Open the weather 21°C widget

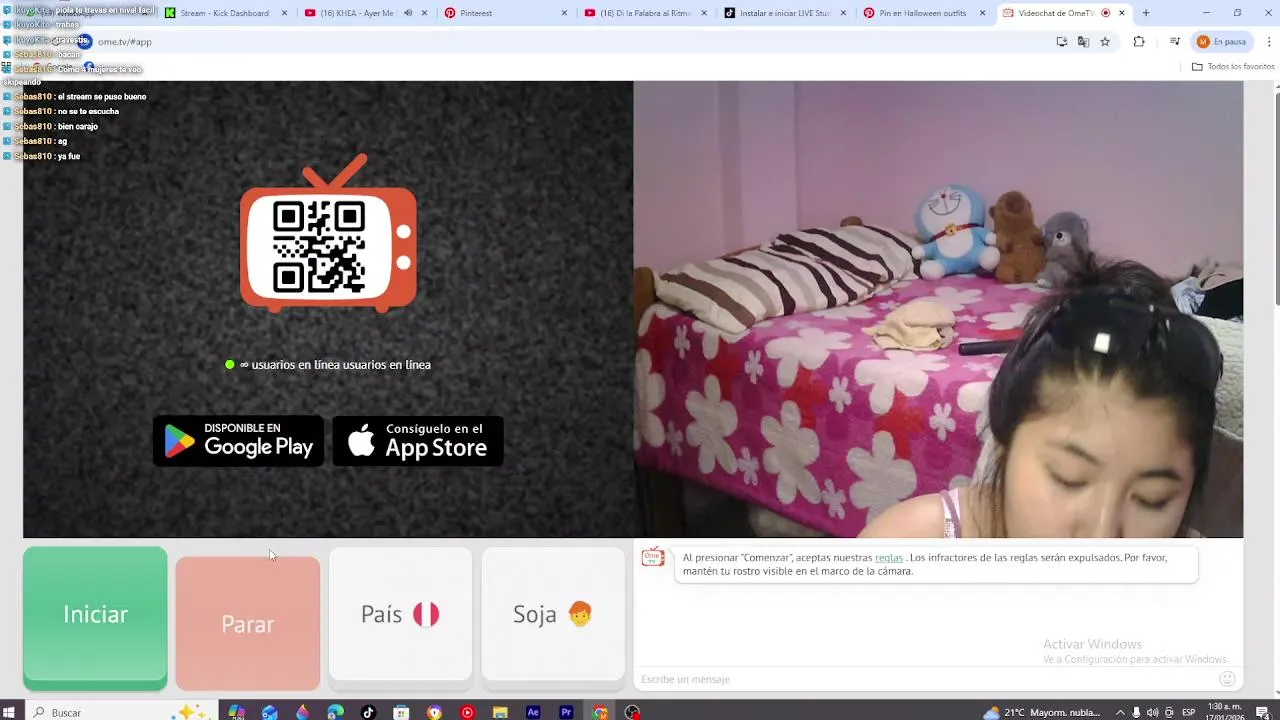pyautogui.click(x=1041, y=712)
